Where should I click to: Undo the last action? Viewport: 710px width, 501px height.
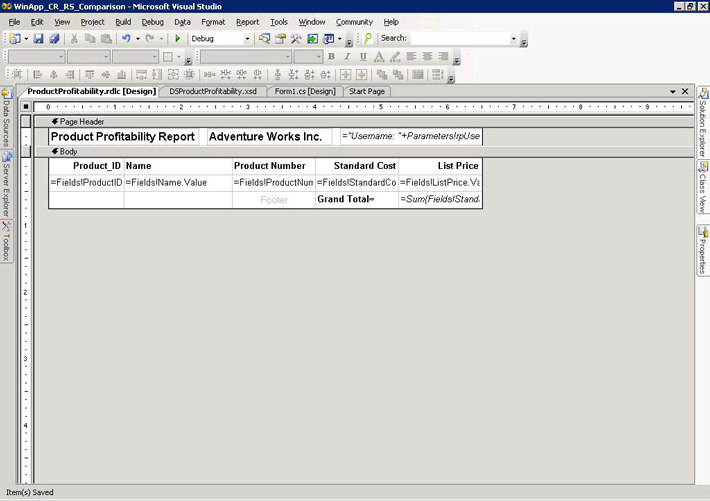(x=126, y=39)
